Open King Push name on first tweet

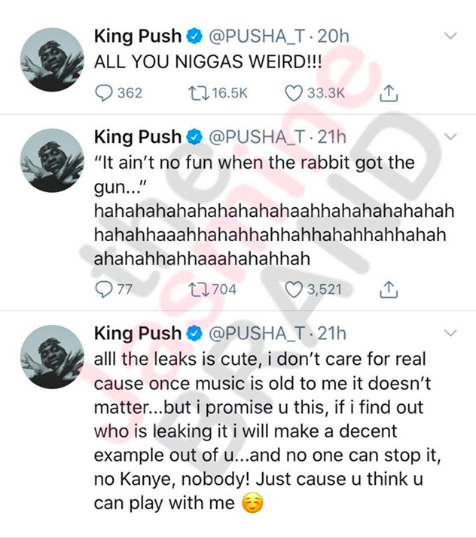pos(138,36)
